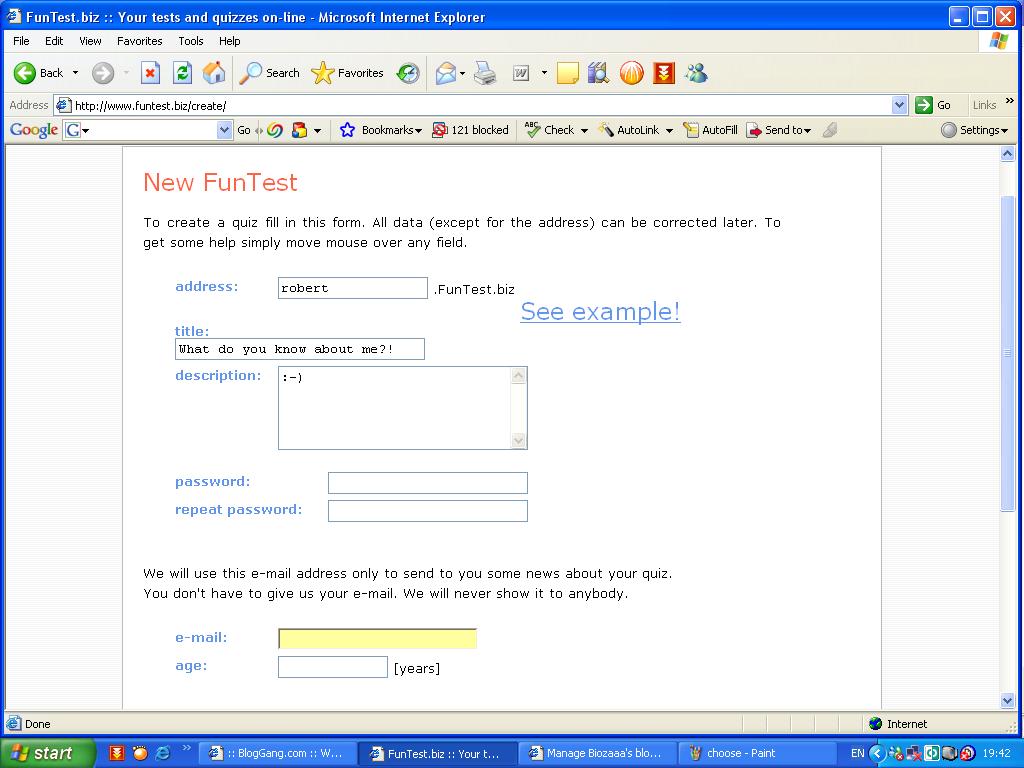Click the Google toolbar search box
The width and height of the screenshot is (1024, 768).
147,130
